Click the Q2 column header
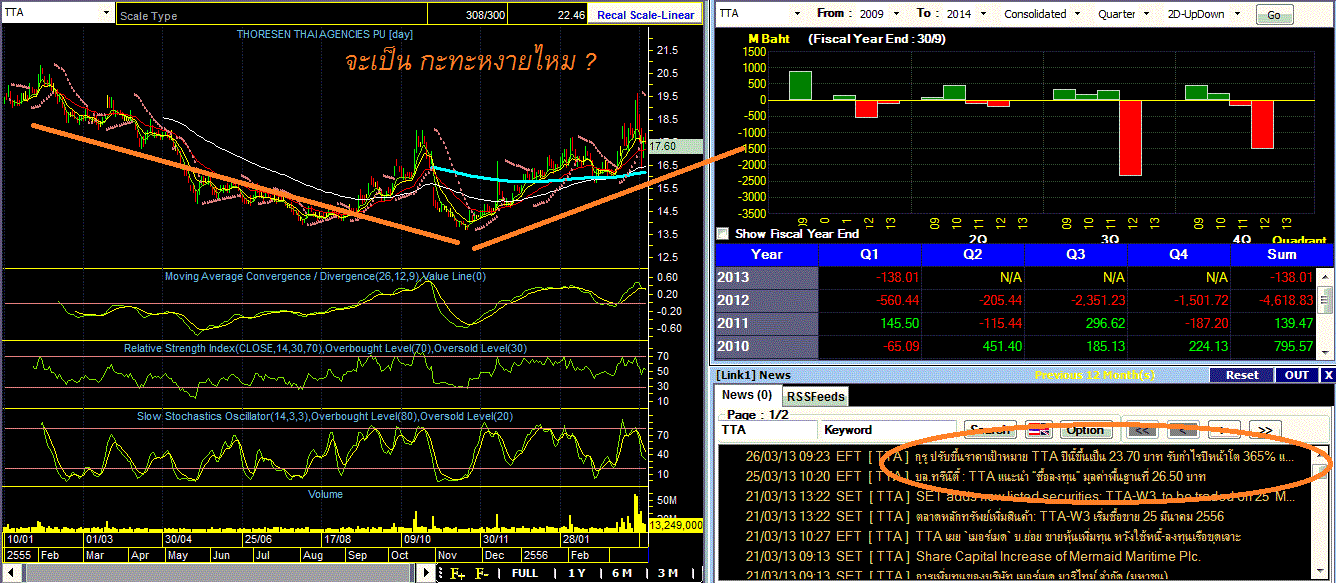This screenshot has width=1336, height=583. click(x=972, y=254)
